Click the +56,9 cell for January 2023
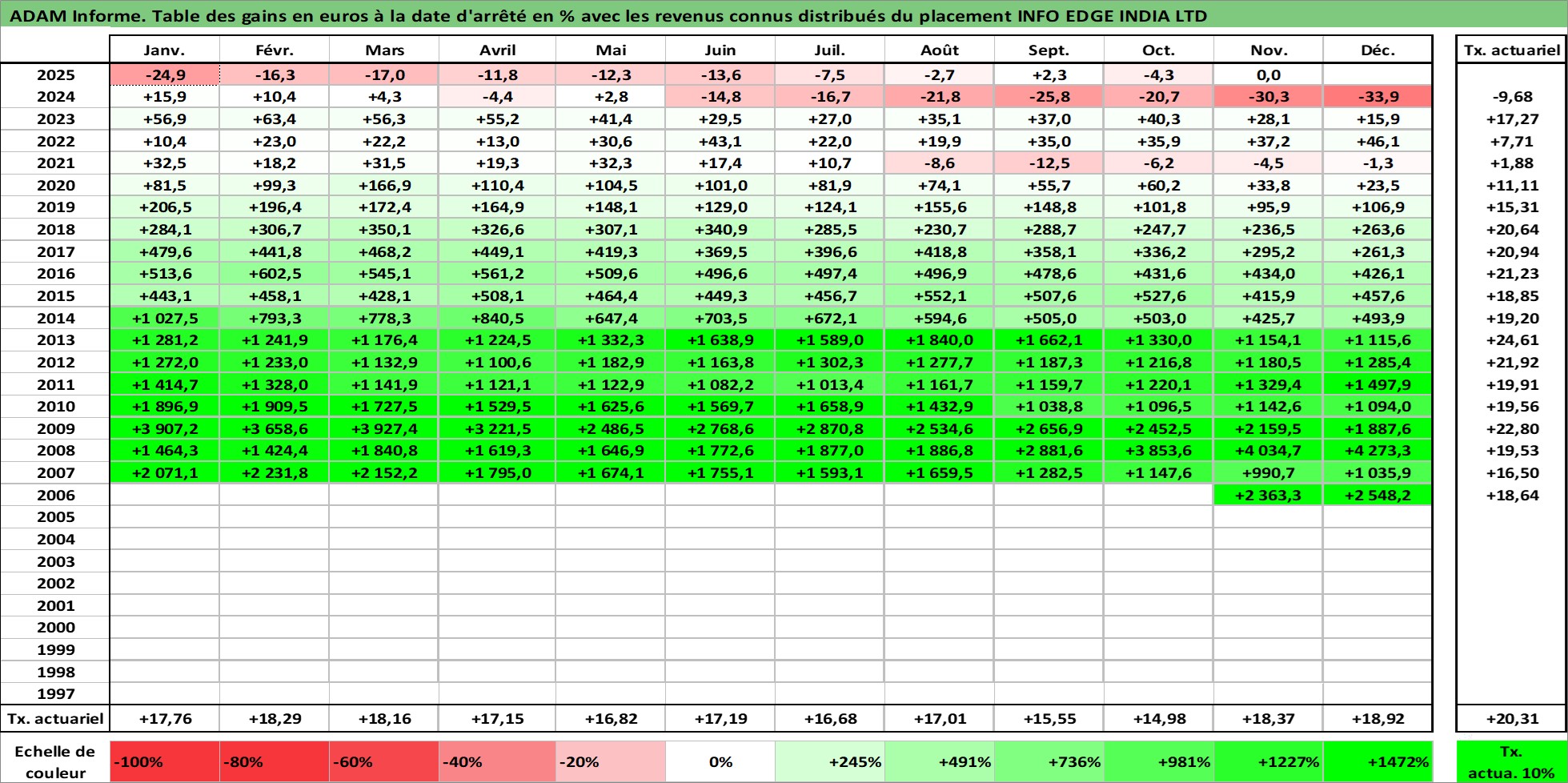The image size is (1568, 783). [165, 119]
